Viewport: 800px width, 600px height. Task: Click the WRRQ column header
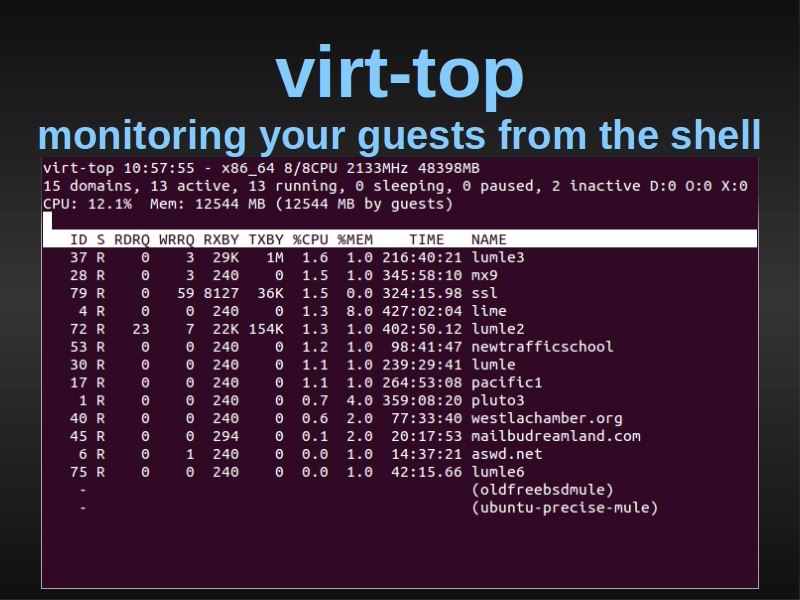(177, 240)
